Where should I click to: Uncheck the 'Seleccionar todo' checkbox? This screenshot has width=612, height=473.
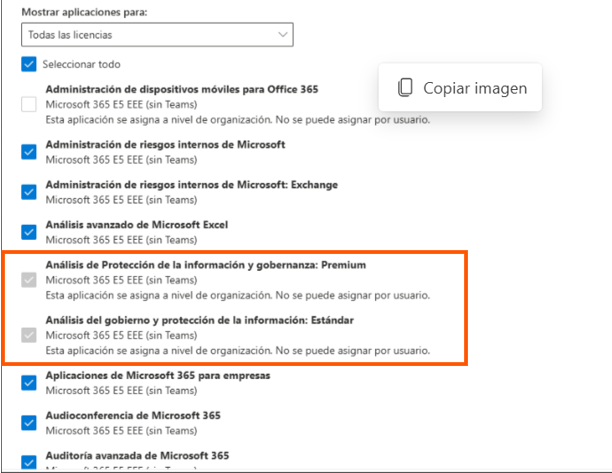click(29, 64)
